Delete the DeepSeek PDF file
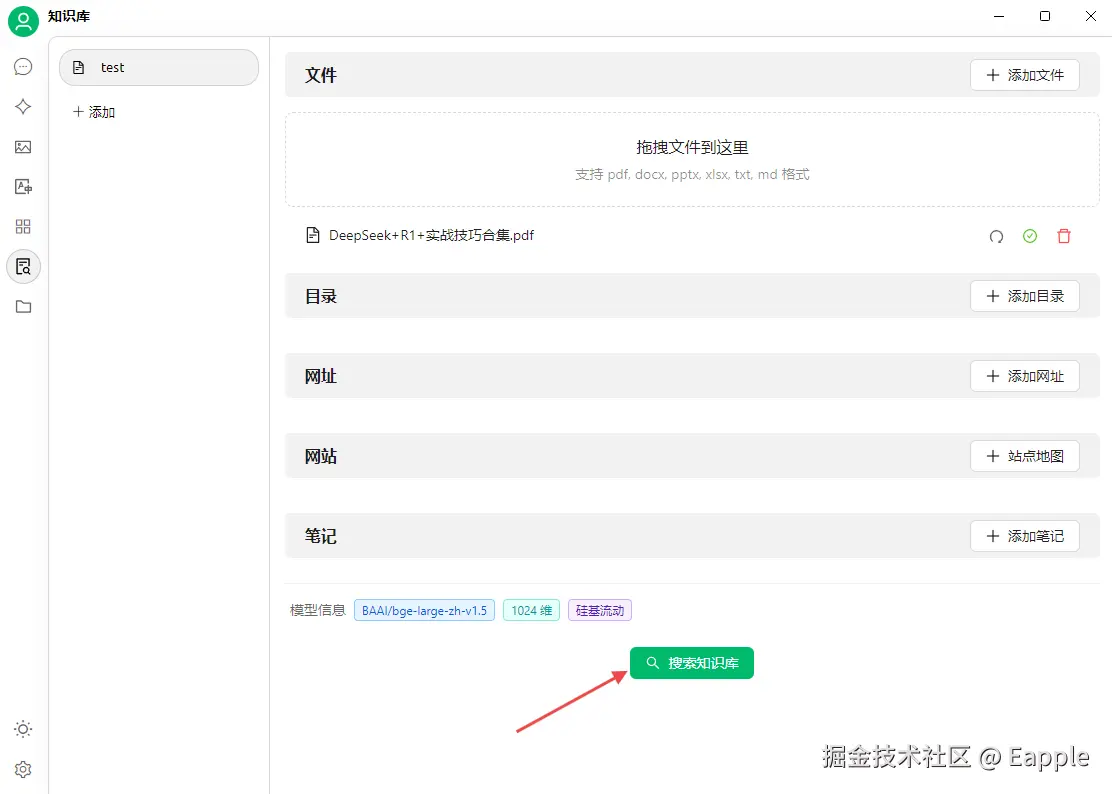 1064,236
